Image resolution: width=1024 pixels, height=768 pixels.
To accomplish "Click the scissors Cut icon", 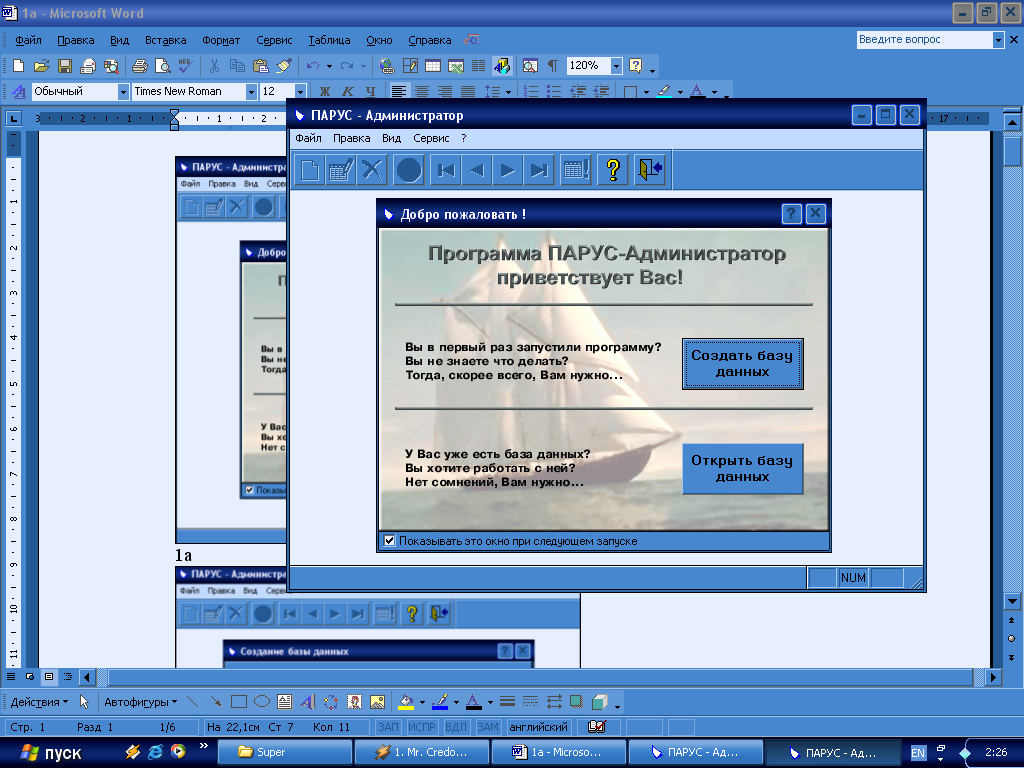I will [x=214, y=65].
